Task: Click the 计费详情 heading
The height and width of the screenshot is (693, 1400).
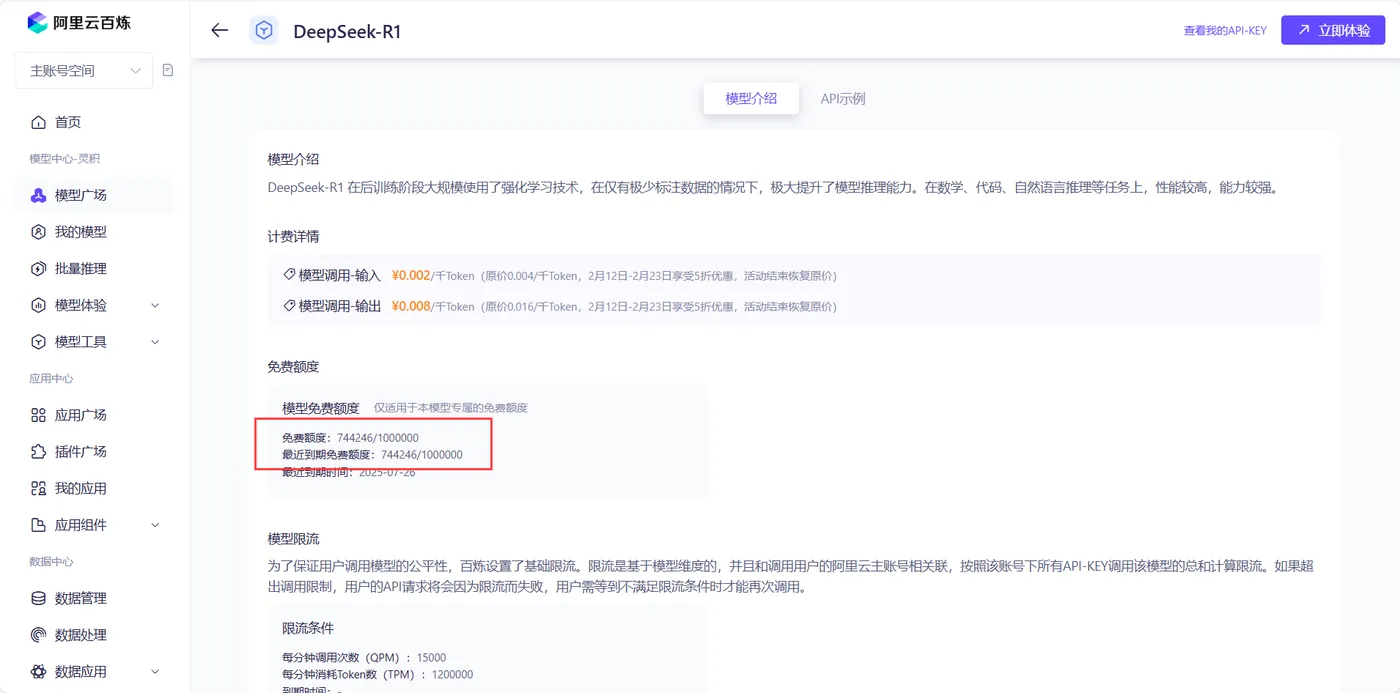Action: [x=293, y=237]
